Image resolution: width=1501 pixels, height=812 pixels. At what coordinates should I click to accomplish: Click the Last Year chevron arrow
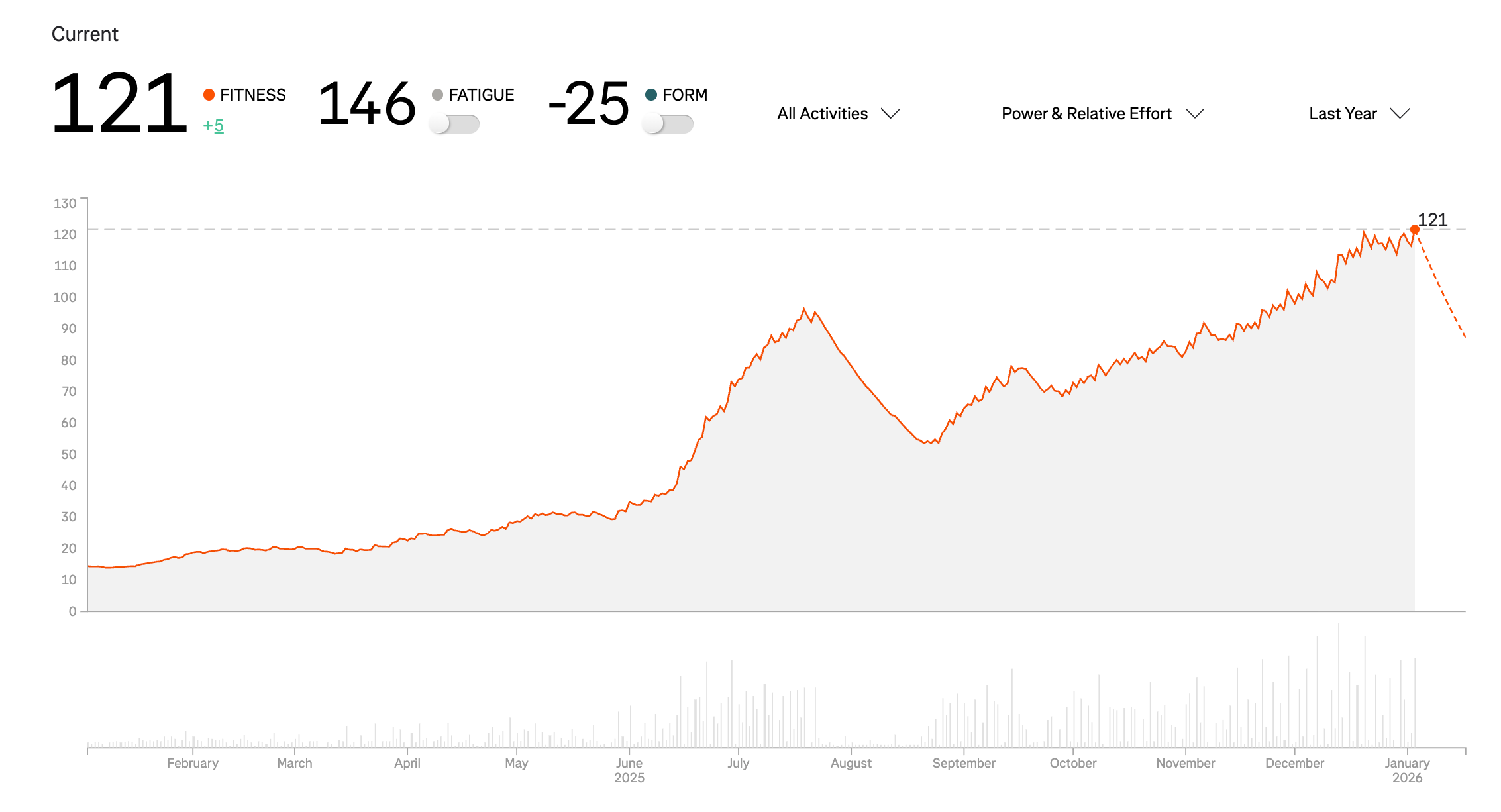click(x=1400, y=113)
